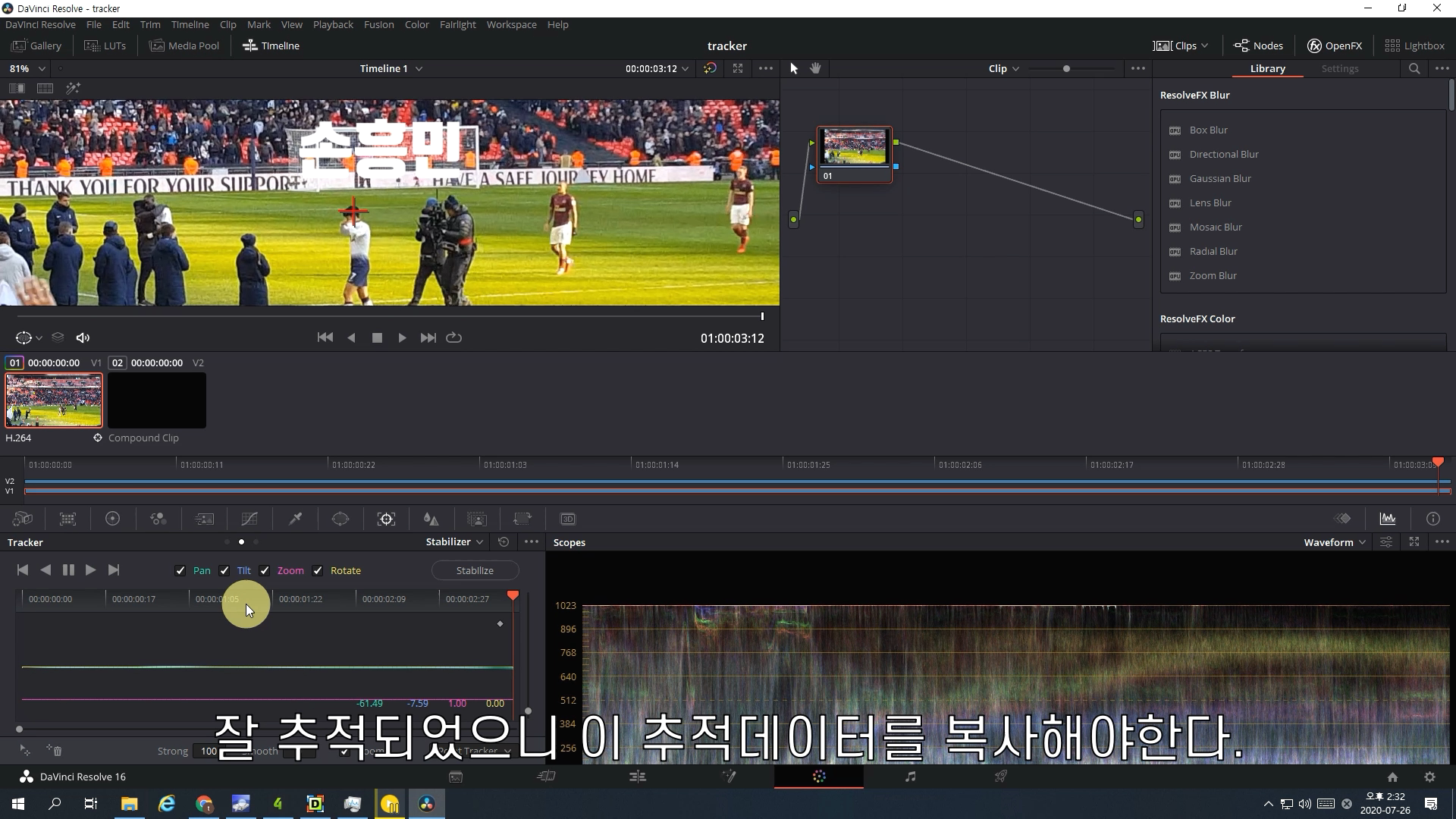
Task: Adjust the node graph zoom slider
Action: [1066, 68]
